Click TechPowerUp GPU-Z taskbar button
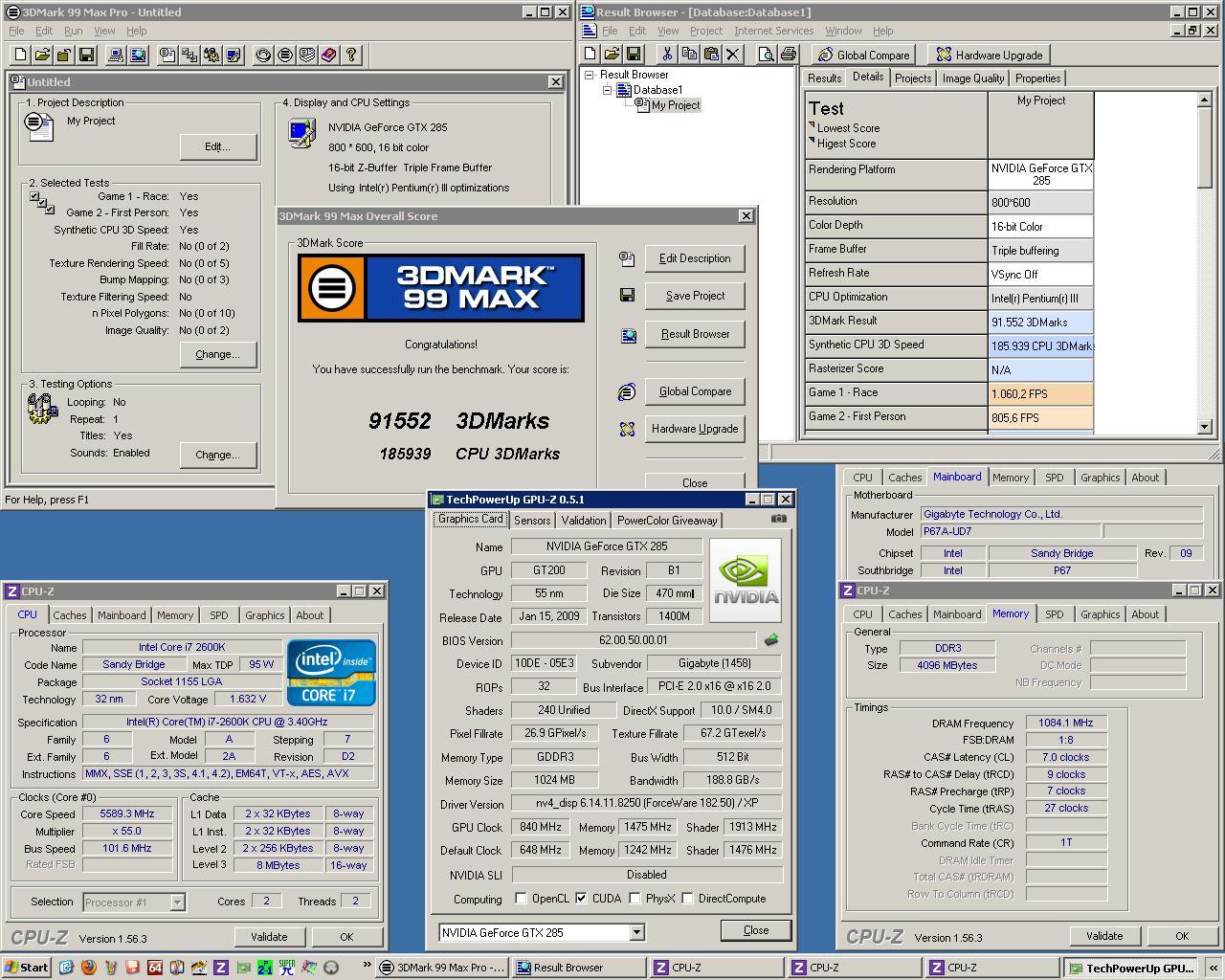Viewport: 1225px width, 980px height. pos(1130,968)
